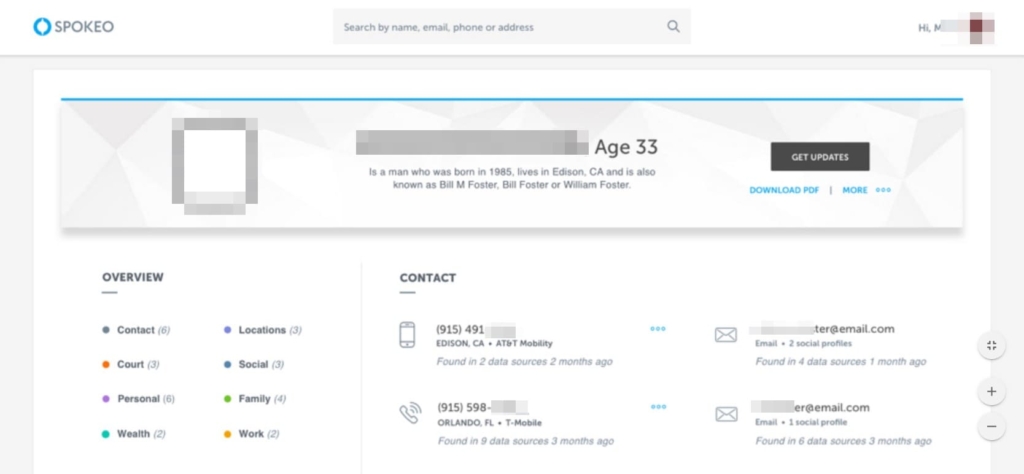
Task: Click the zoom out minus button
Action: tap(991, 426)
